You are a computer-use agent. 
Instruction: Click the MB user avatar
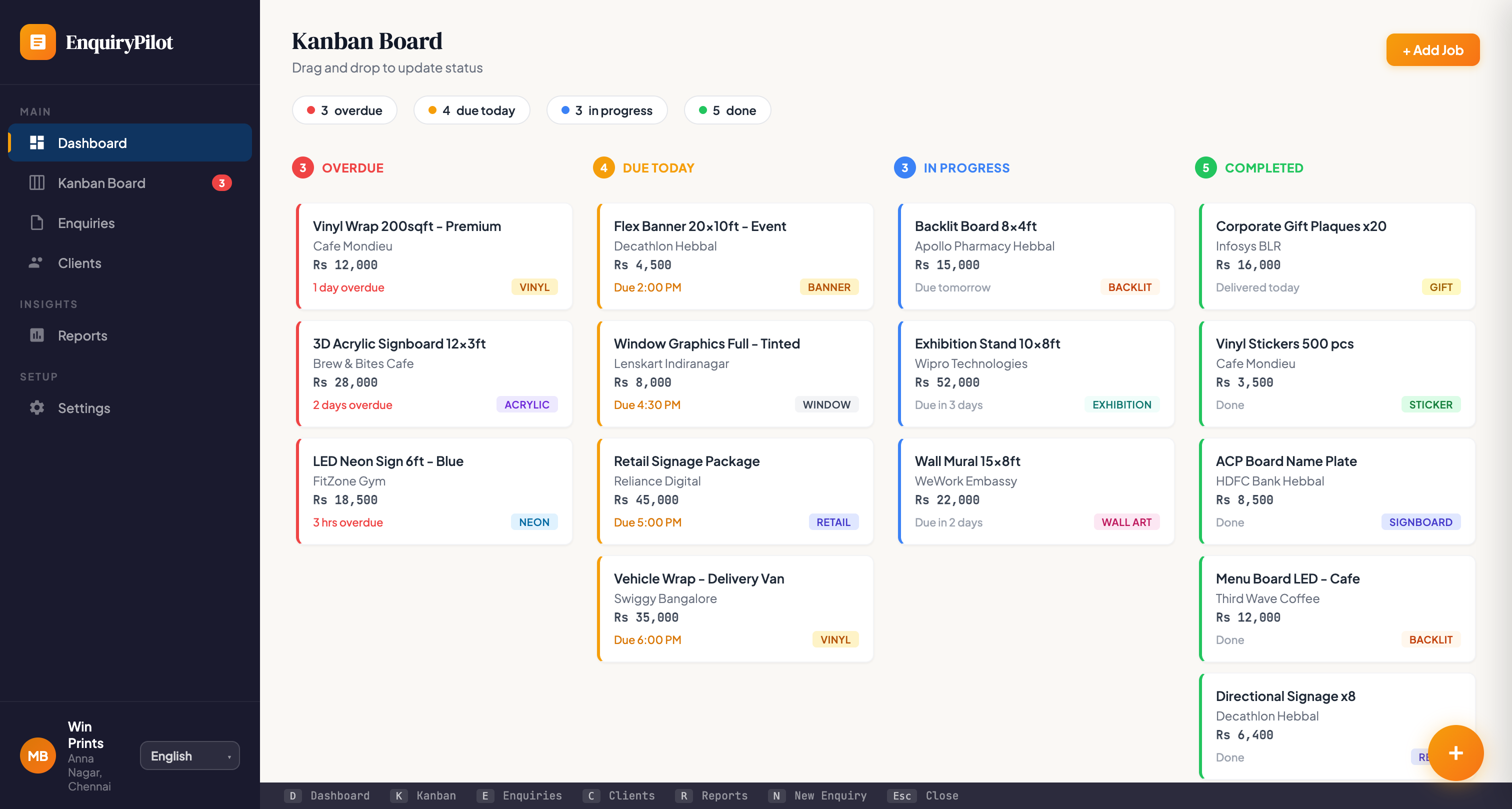[x=37, y=755]
